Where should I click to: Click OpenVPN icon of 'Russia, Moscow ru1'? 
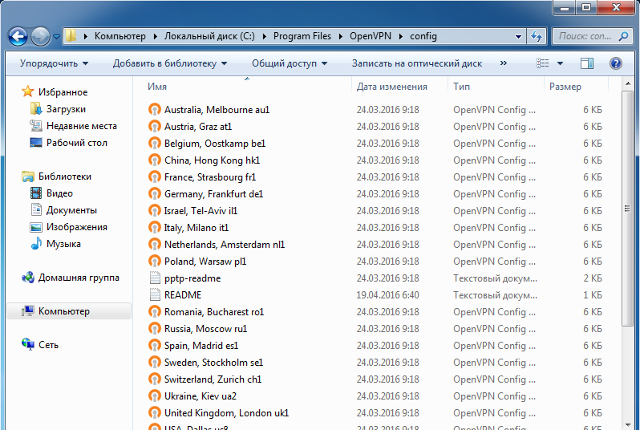pos(154,329)
